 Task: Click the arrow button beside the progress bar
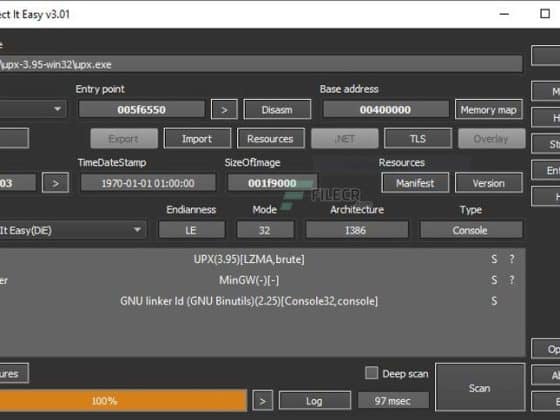point(262,401)
